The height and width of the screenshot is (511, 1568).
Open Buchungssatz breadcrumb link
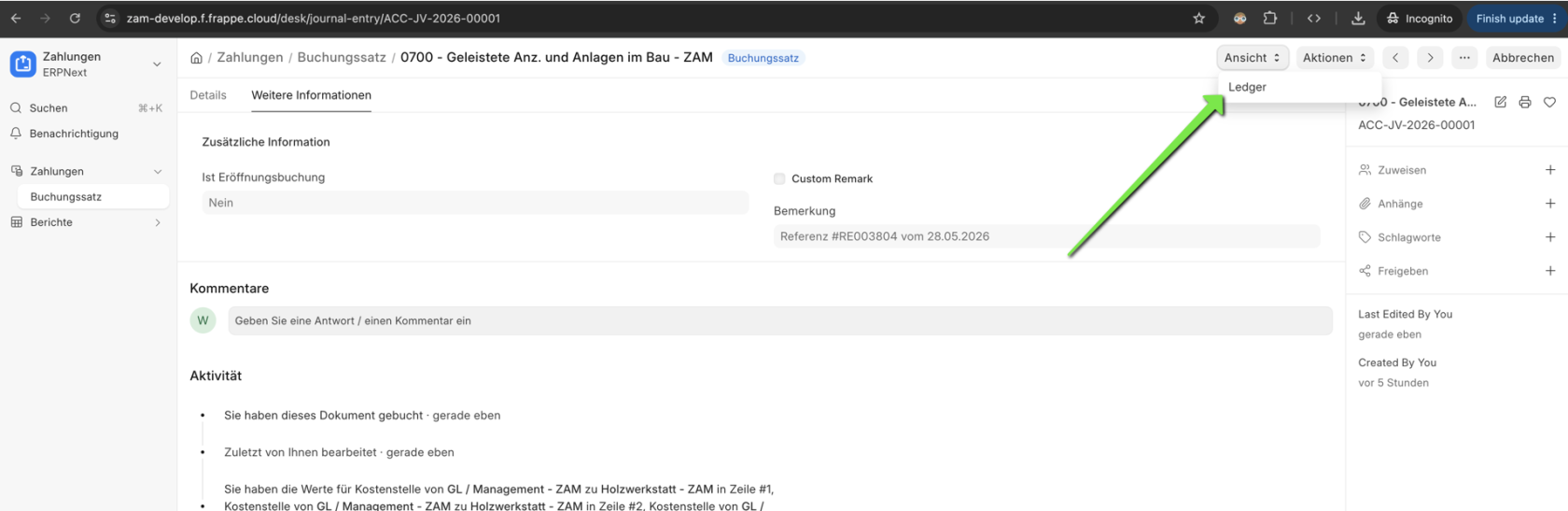tap(342, 57)
